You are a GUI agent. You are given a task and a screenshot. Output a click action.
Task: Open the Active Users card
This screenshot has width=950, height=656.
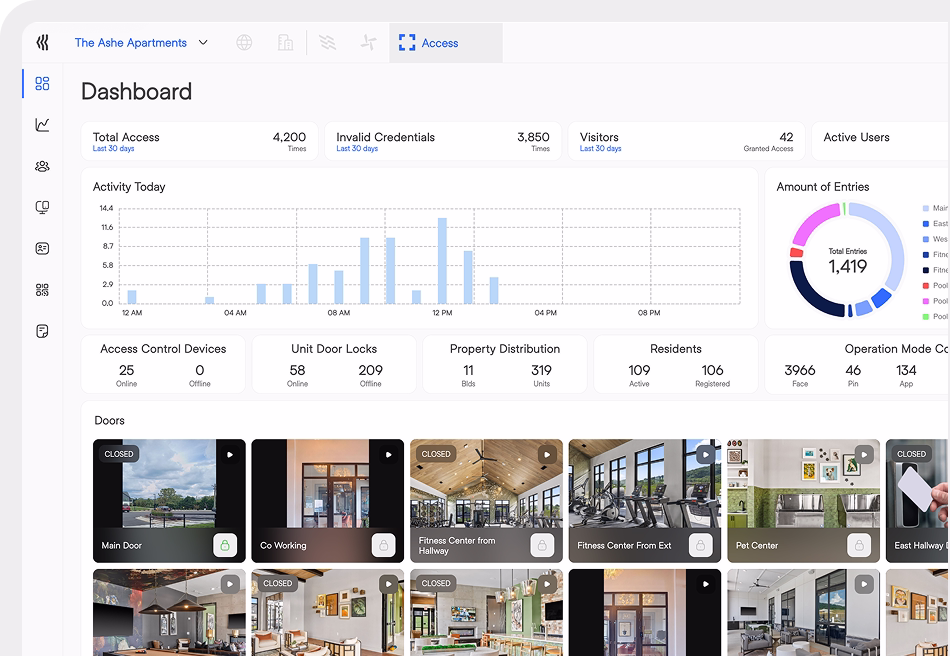880,141
